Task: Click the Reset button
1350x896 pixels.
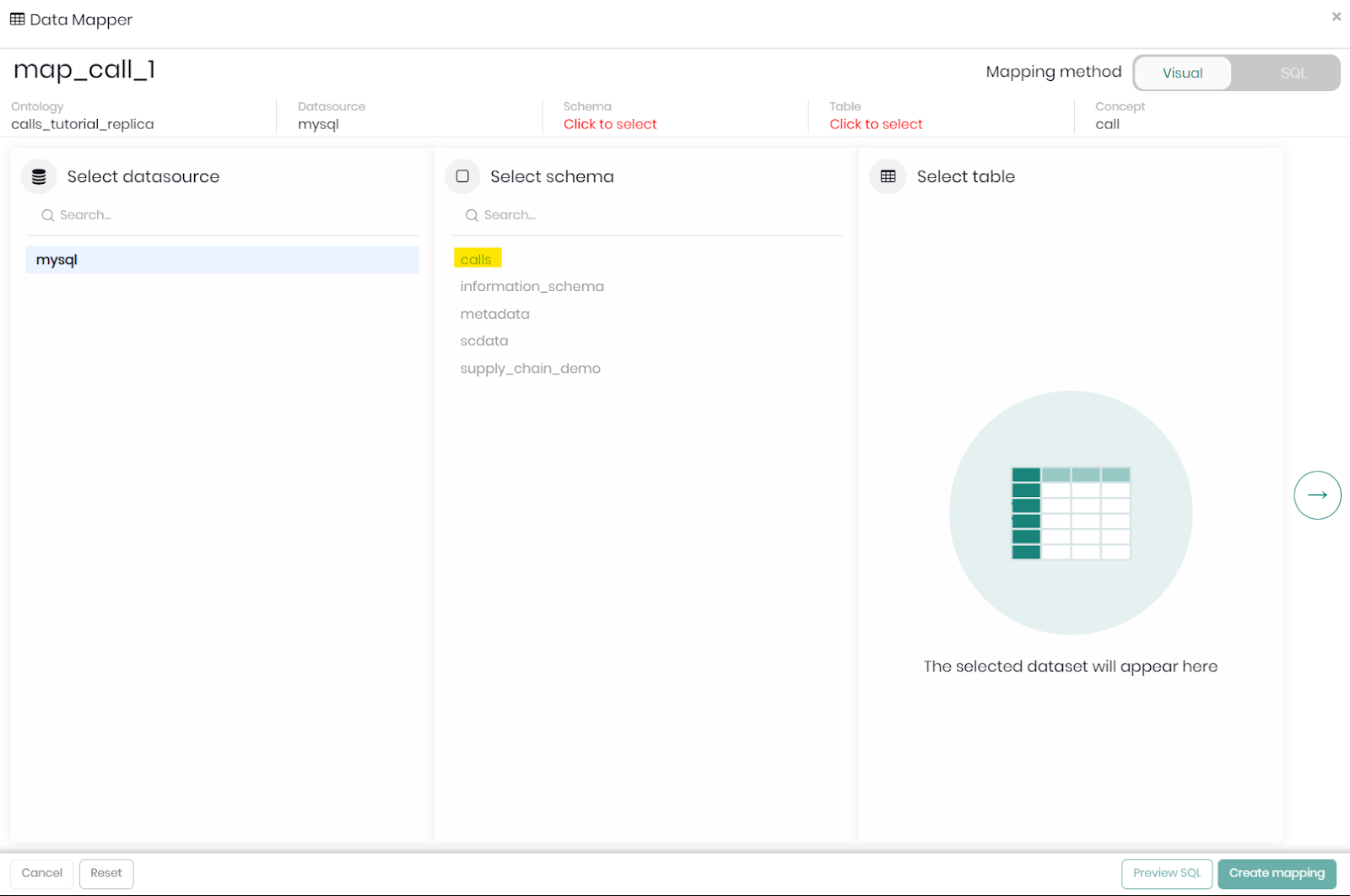Action: coord(106,873)
